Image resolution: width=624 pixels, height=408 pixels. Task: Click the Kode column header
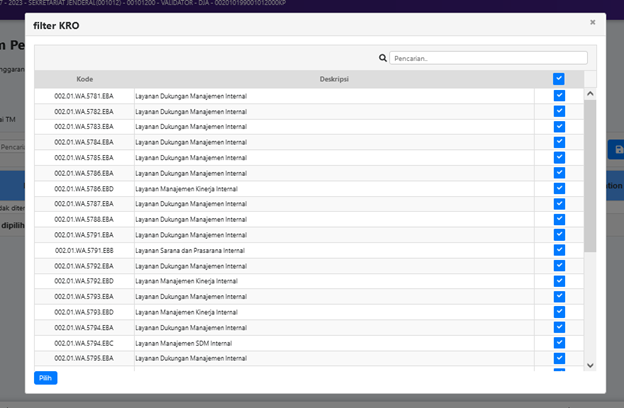(x=84, y=78)
